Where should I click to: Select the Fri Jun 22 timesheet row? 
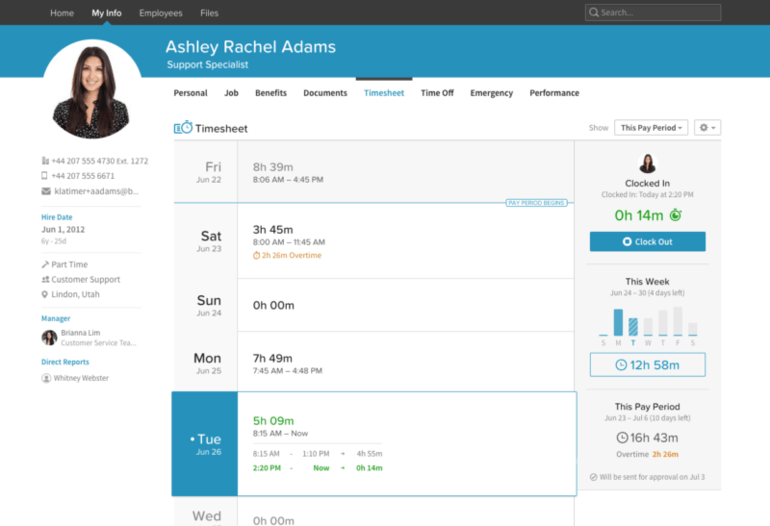point(374,172)
